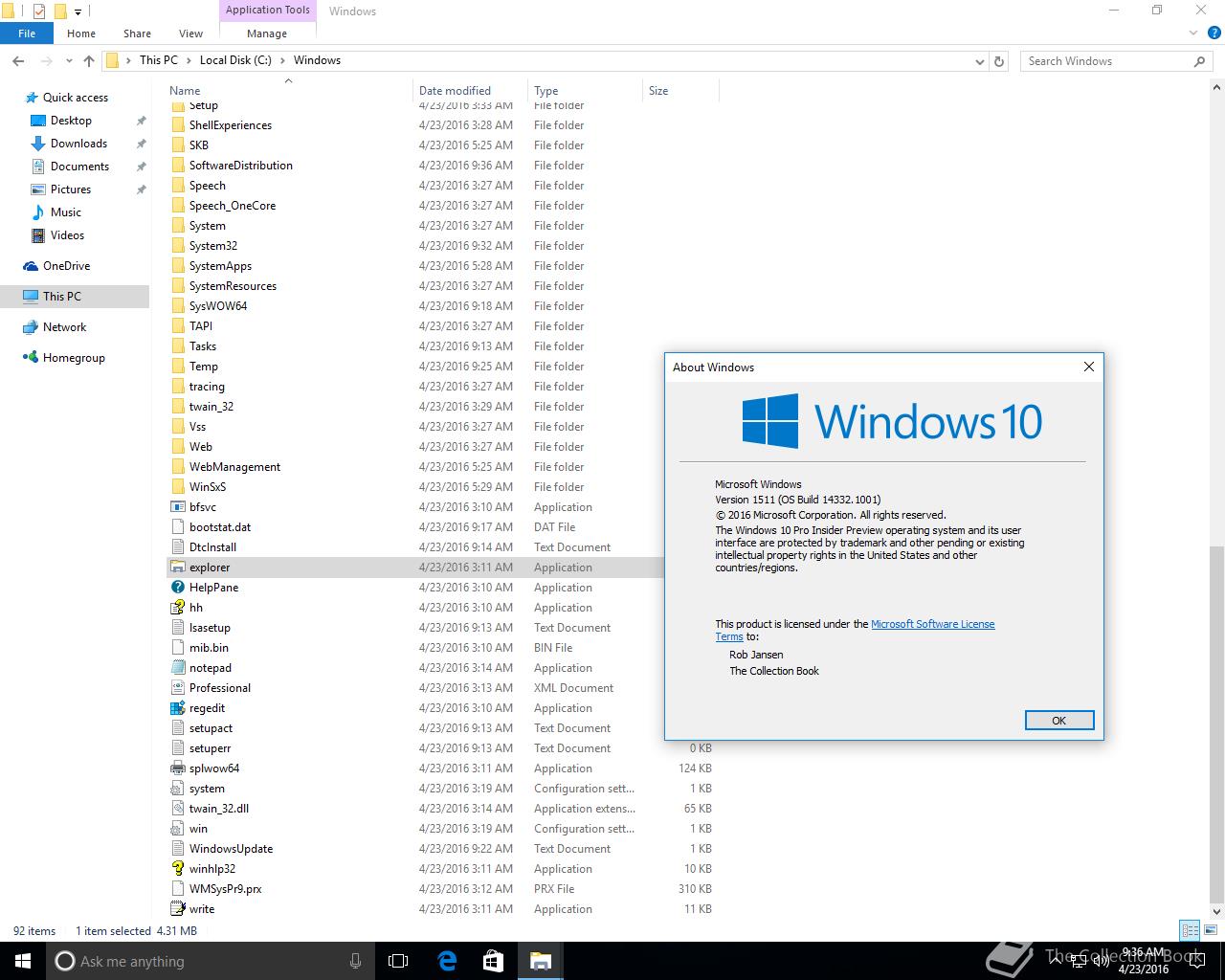Select the mib.bin file

coord(208,648)
